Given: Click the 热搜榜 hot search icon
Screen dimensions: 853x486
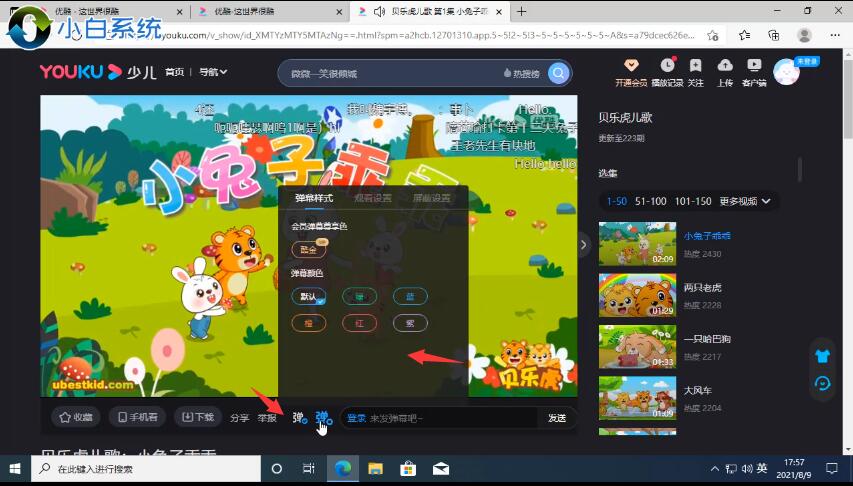Looking at the screenshot, I should [x=522, y=73].
